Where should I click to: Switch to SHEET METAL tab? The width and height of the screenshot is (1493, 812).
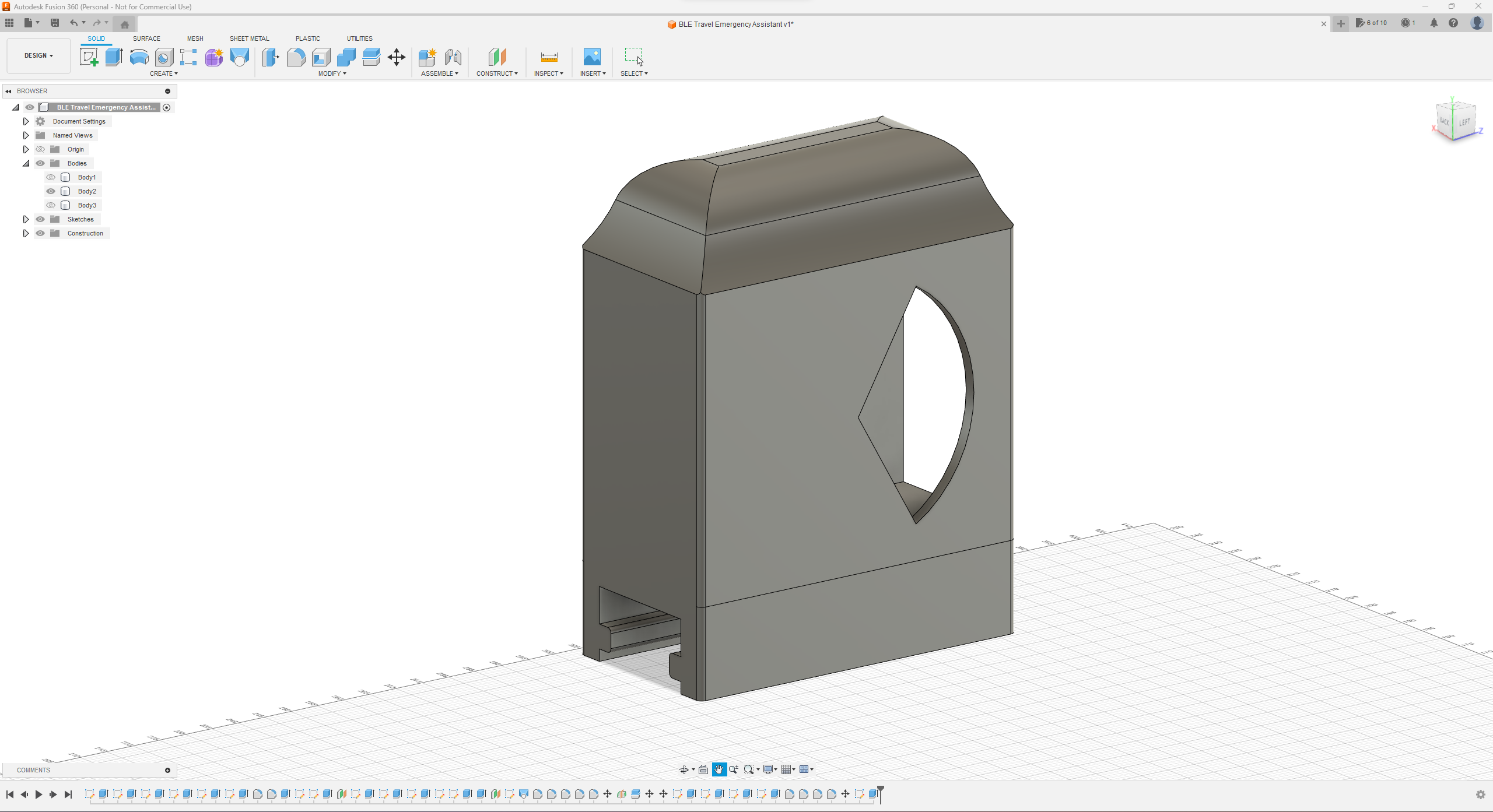pos(248,38)
